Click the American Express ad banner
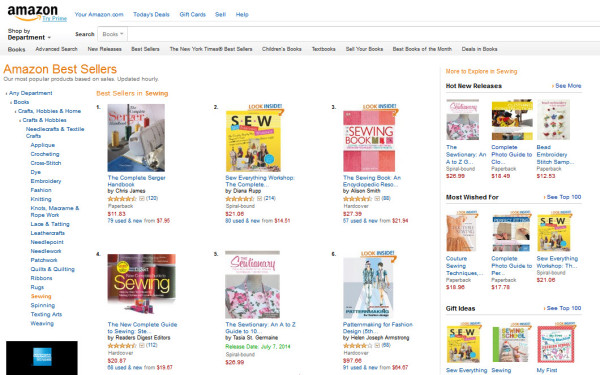The height and width of the screenshot is (375, 600). coord(42,358)
